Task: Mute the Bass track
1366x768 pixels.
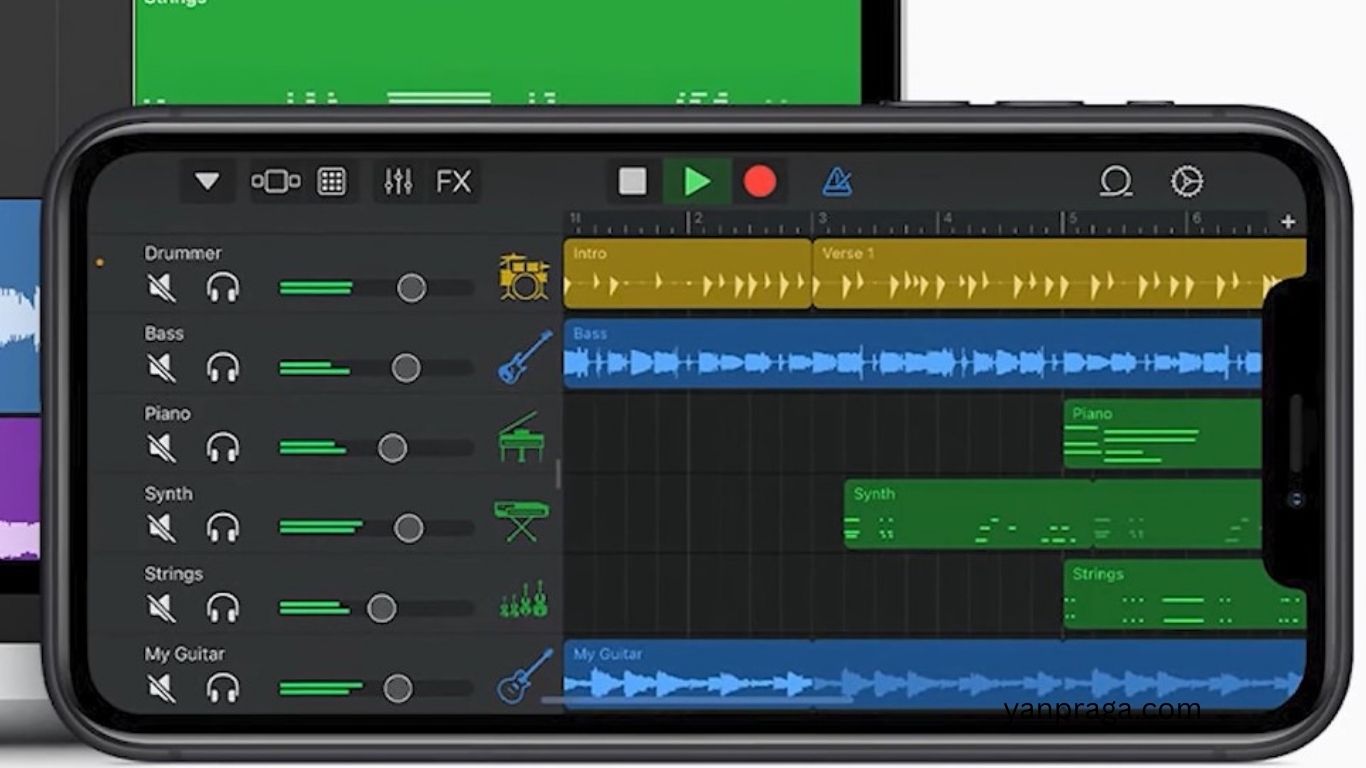Action: 161,368
